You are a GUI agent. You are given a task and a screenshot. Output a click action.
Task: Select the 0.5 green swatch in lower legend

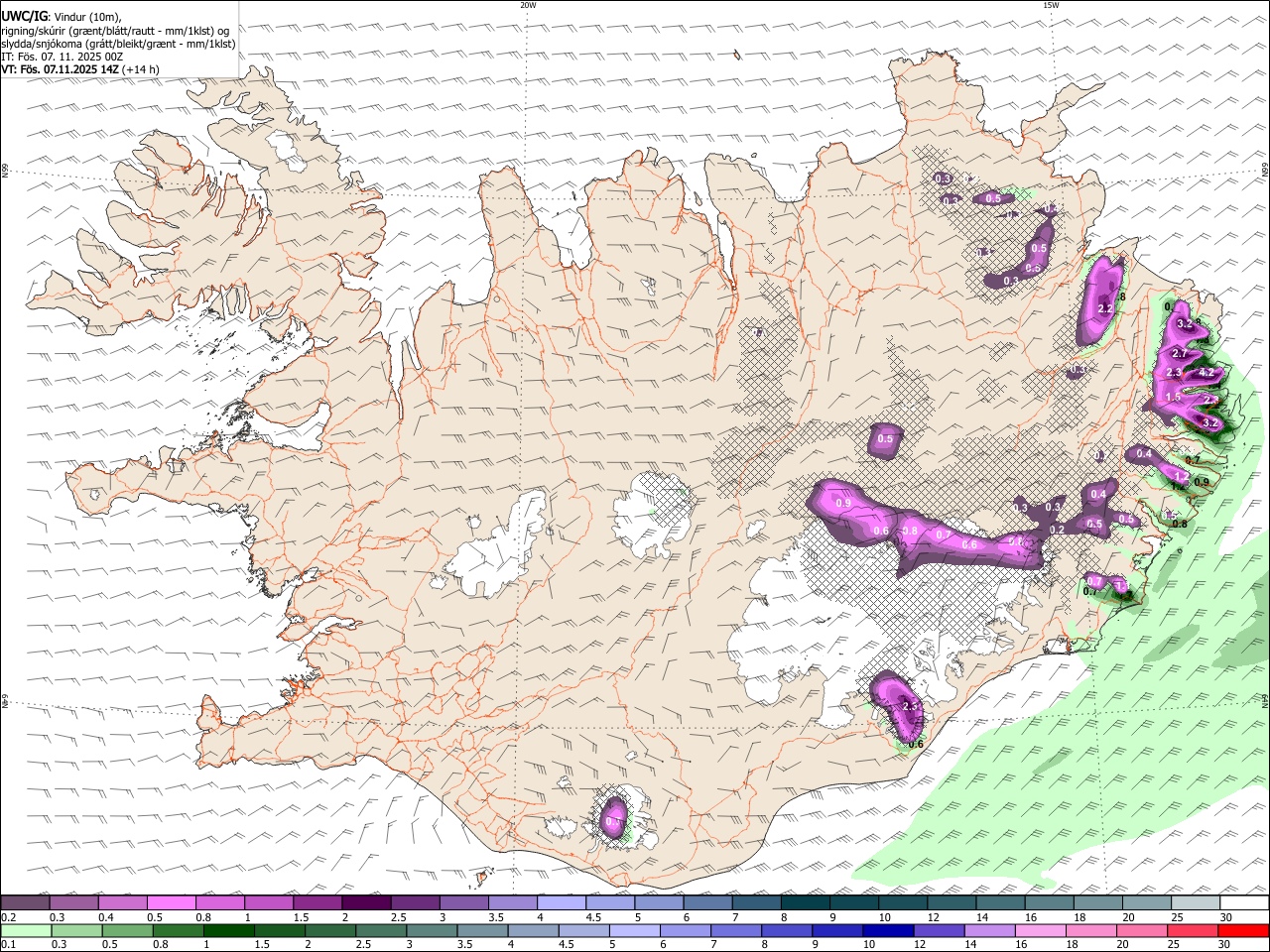point(127,930)
